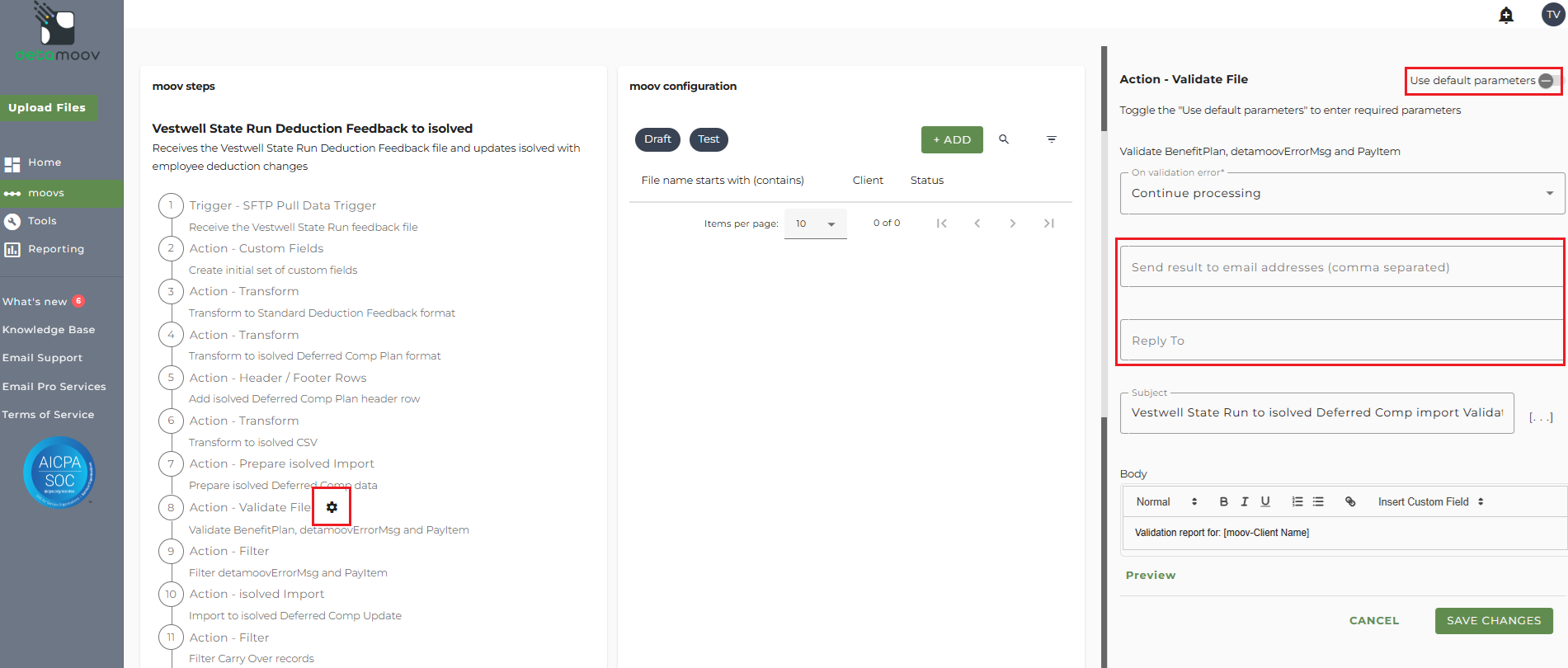Open the configuration filter icon

point(1052,139)
